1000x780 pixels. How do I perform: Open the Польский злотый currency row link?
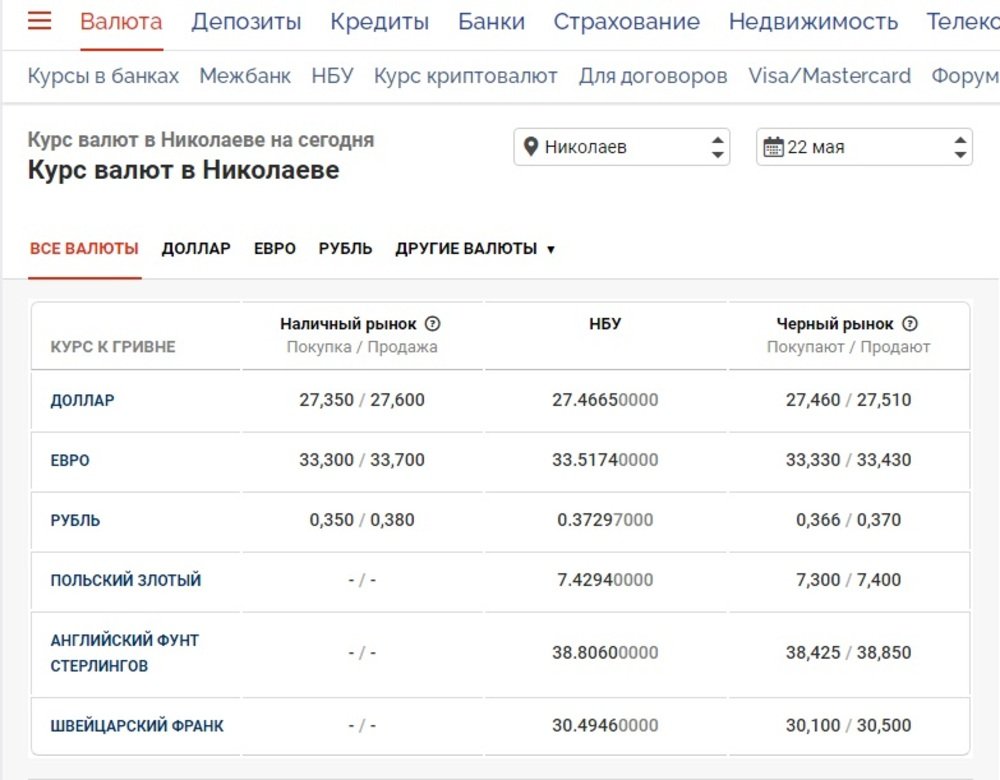pos(126,580)
